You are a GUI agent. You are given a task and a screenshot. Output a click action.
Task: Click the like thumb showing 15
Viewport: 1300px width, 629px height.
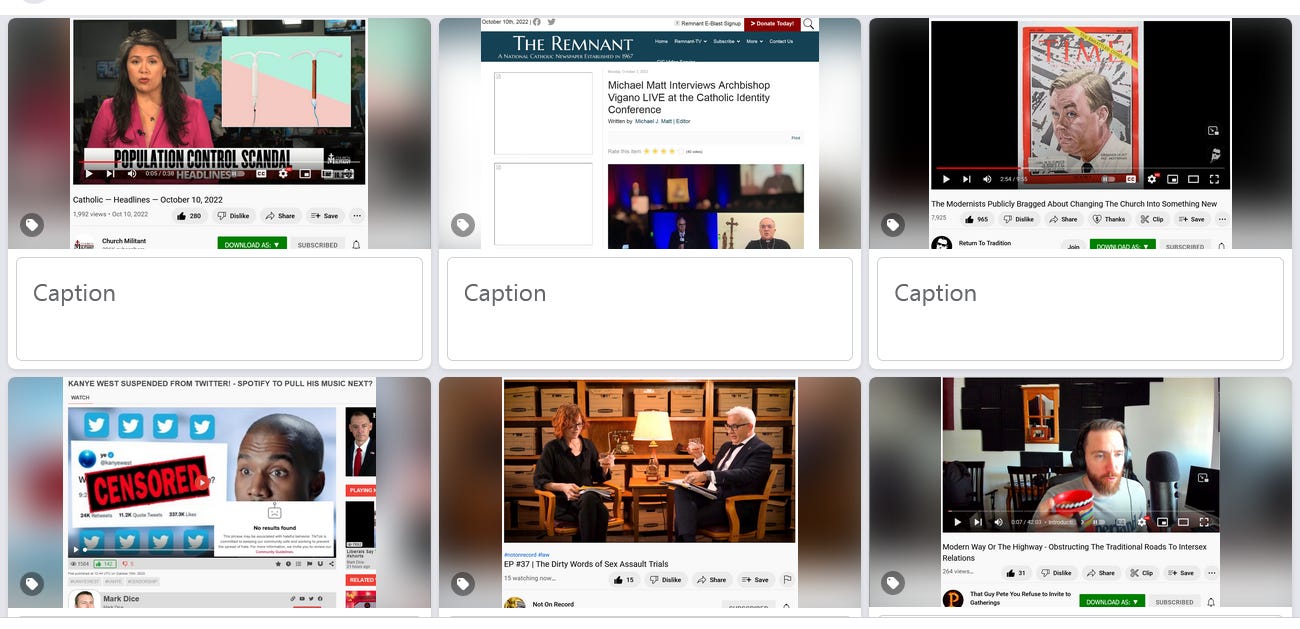[x=624, y=580]
